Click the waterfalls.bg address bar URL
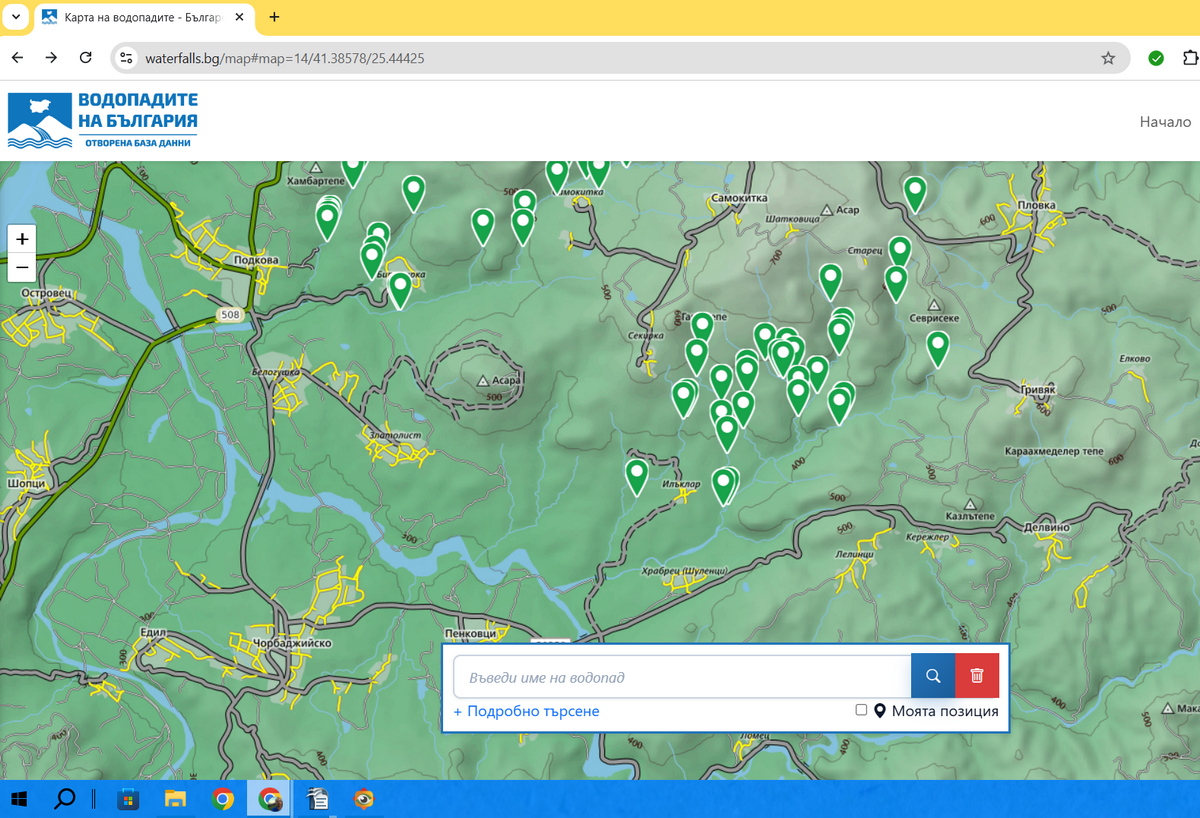 285,58
